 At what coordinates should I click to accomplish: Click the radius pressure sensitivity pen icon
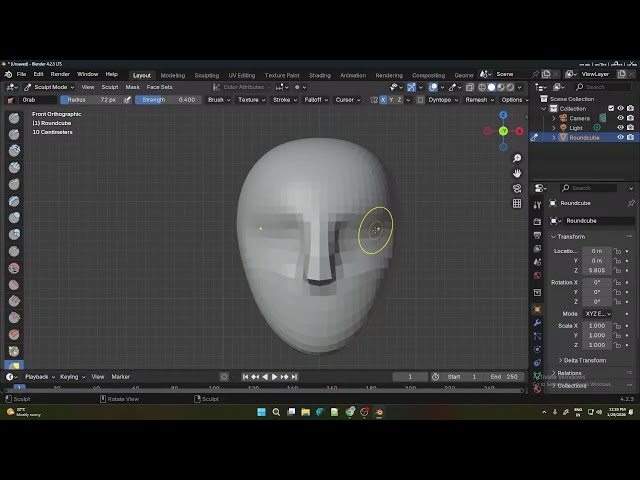click(127, 100)
